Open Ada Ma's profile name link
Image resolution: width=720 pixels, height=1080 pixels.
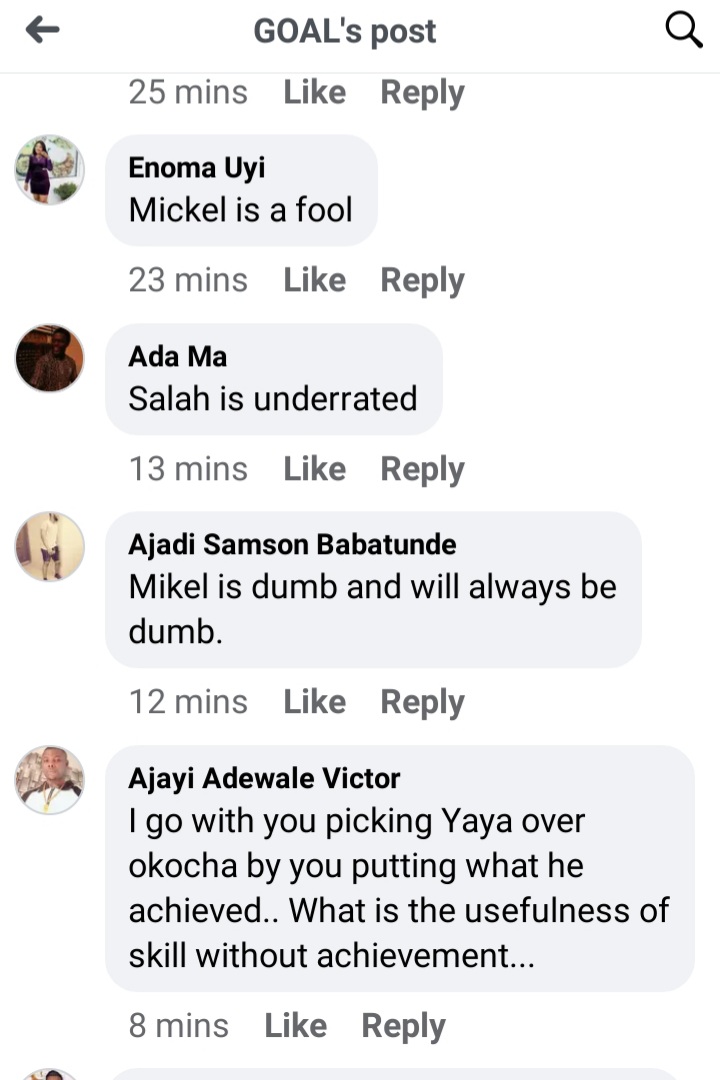(178, 356)
